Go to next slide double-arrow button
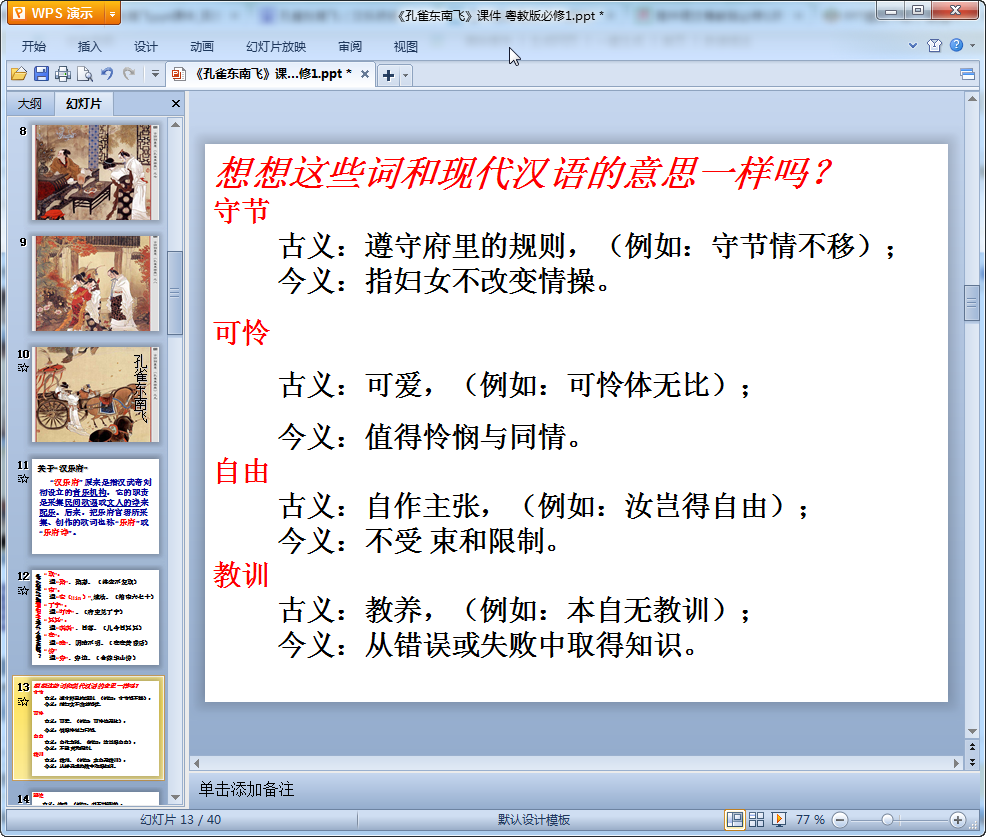Viewport: 986px width, 837px height. click(x=972, y=762)
